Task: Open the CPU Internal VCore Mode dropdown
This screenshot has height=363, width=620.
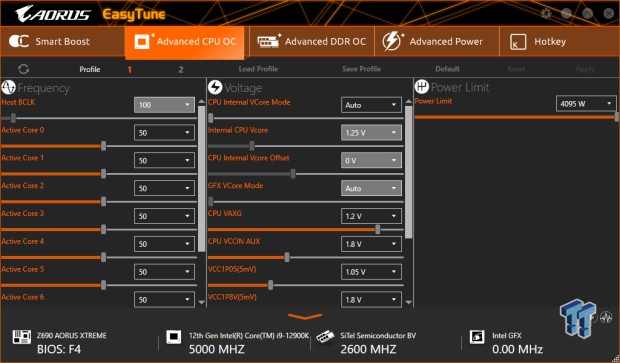Action: [371, 105]
